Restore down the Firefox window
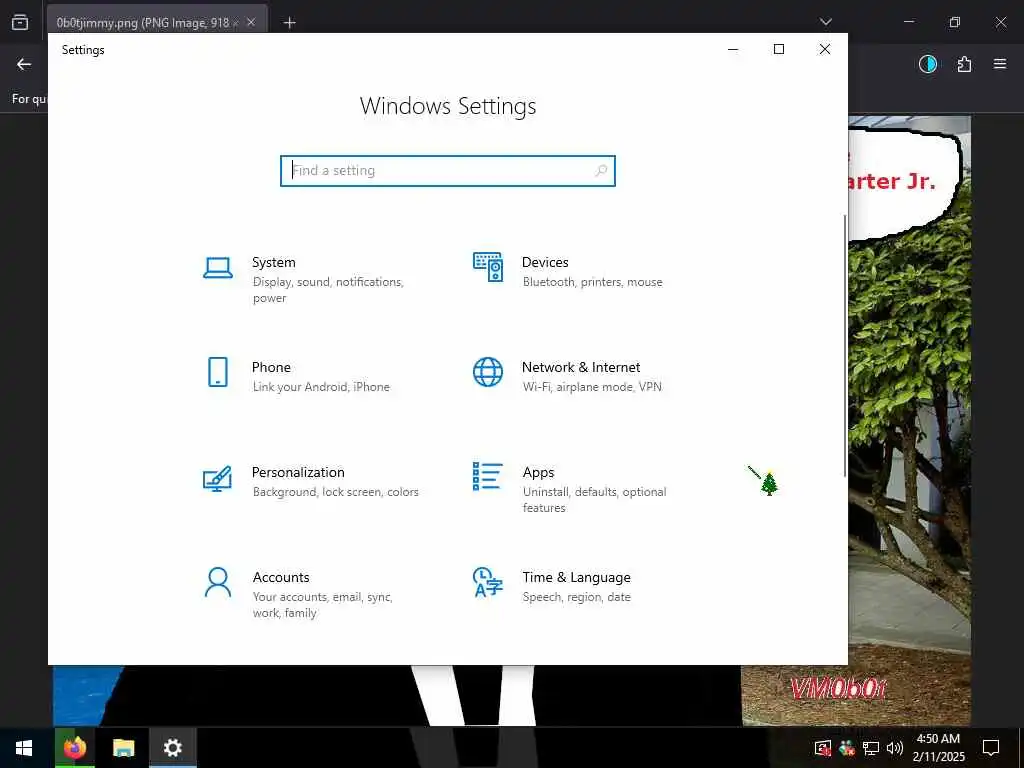The width and height of the screenshot is (1024, 768). 955,22
